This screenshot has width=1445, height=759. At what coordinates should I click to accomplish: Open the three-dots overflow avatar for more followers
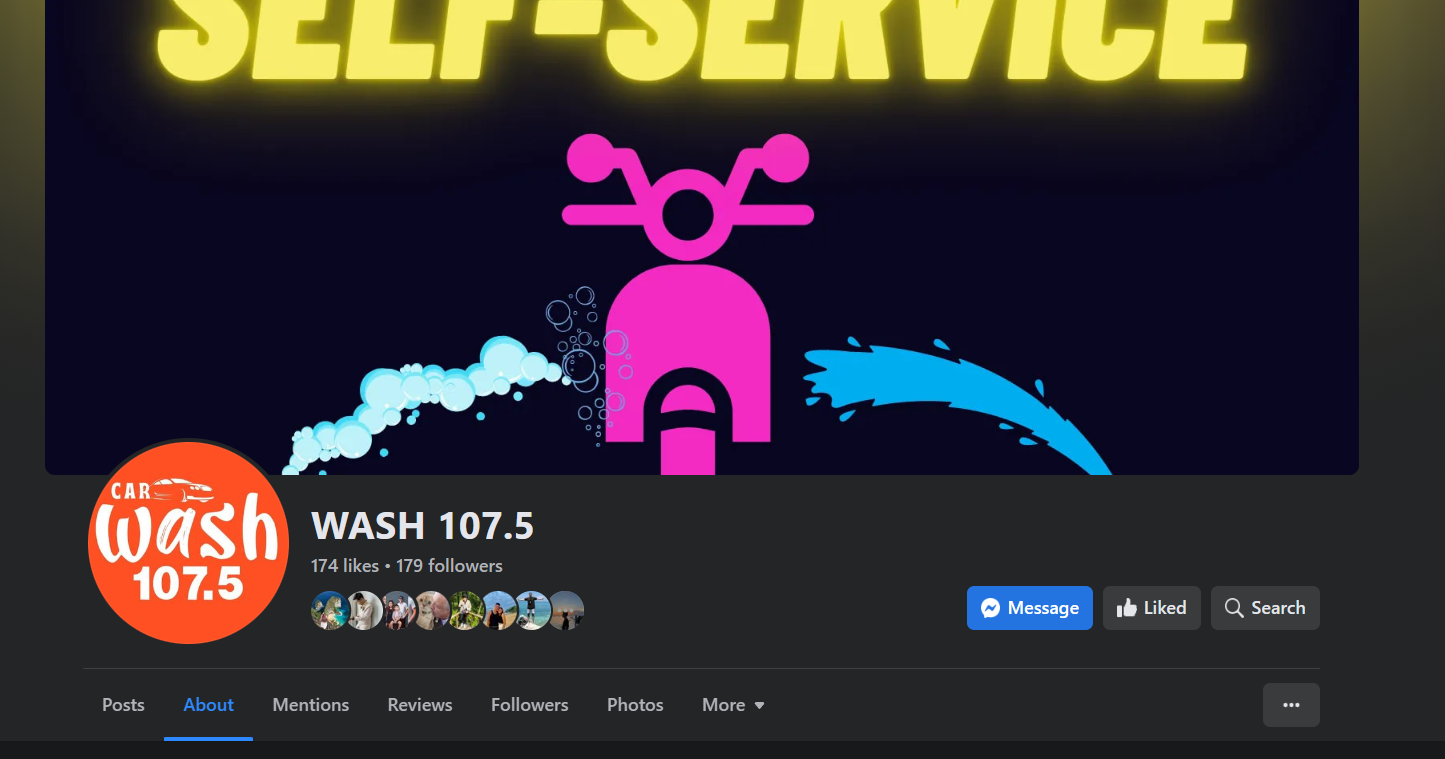click(566, 610)
